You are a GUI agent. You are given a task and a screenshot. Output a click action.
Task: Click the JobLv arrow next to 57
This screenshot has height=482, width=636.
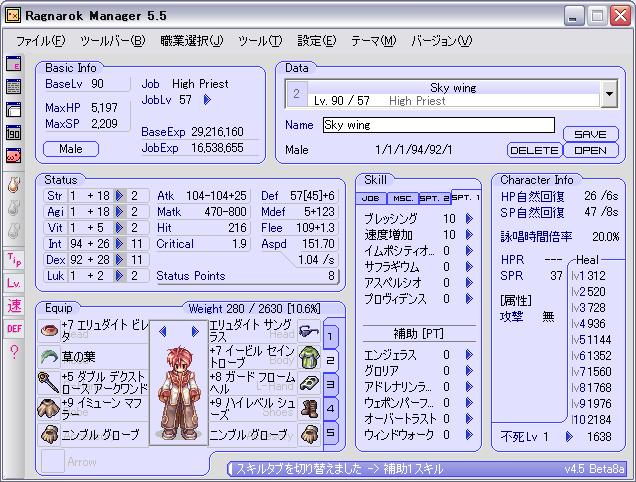point(207,99)
